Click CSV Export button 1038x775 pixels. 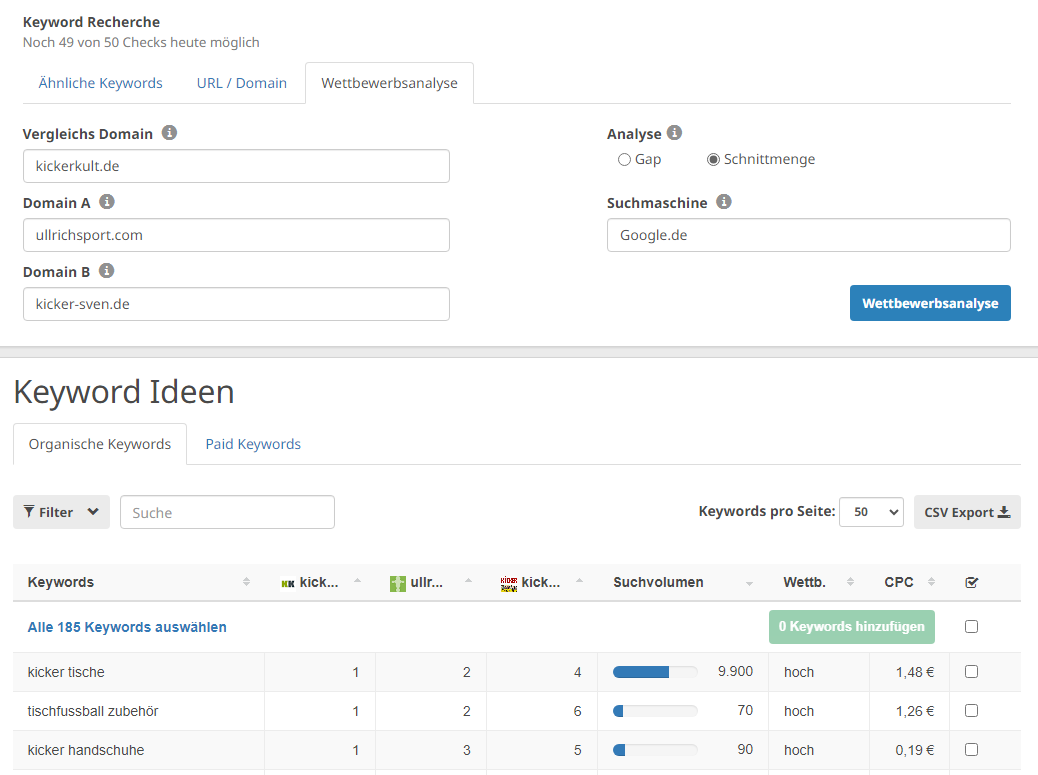click(967, 512)
